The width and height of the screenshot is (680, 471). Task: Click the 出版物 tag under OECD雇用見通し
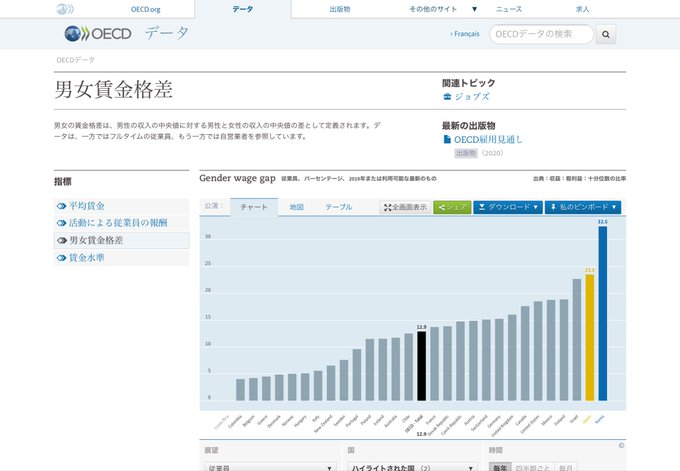click(465, 153)
